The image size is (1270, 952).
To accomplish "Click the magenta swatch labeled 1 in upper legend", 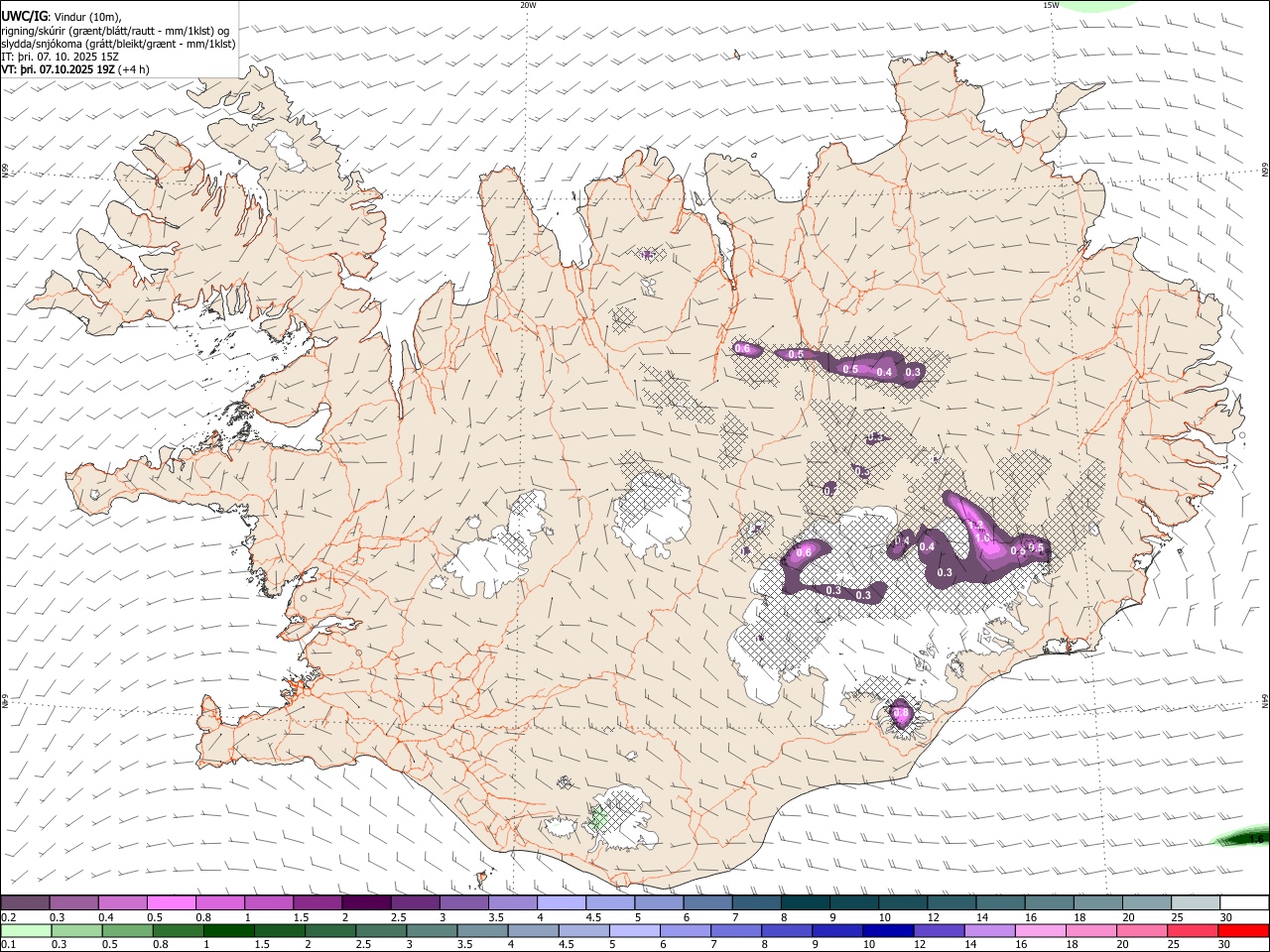I will pos(268,903).
